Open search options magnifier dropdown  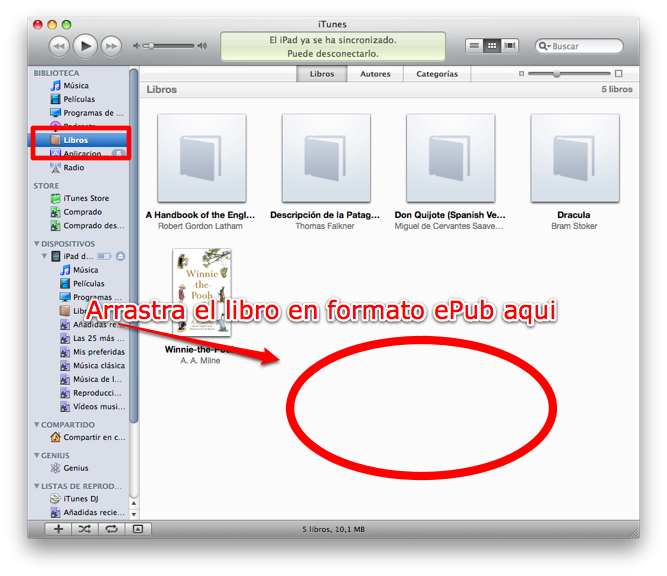(x=544, y=46)
